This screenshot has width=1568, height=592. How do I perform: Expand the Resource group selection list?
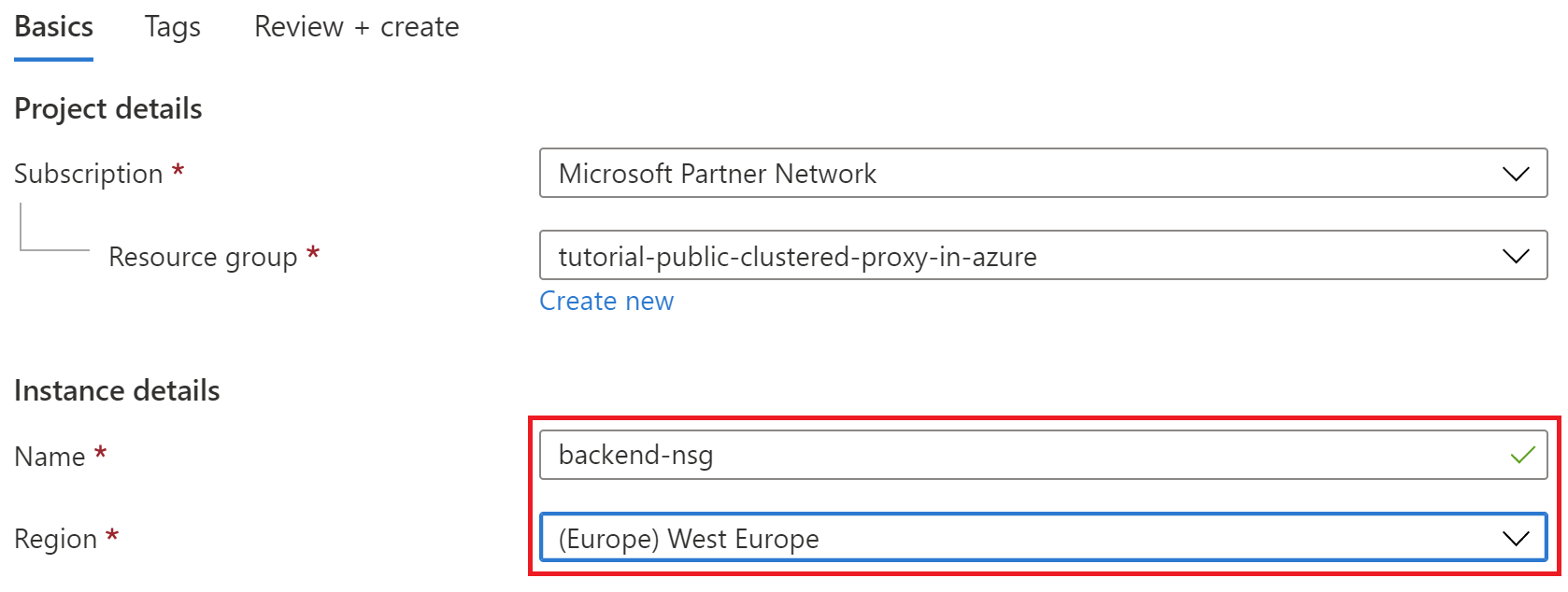1028,255
